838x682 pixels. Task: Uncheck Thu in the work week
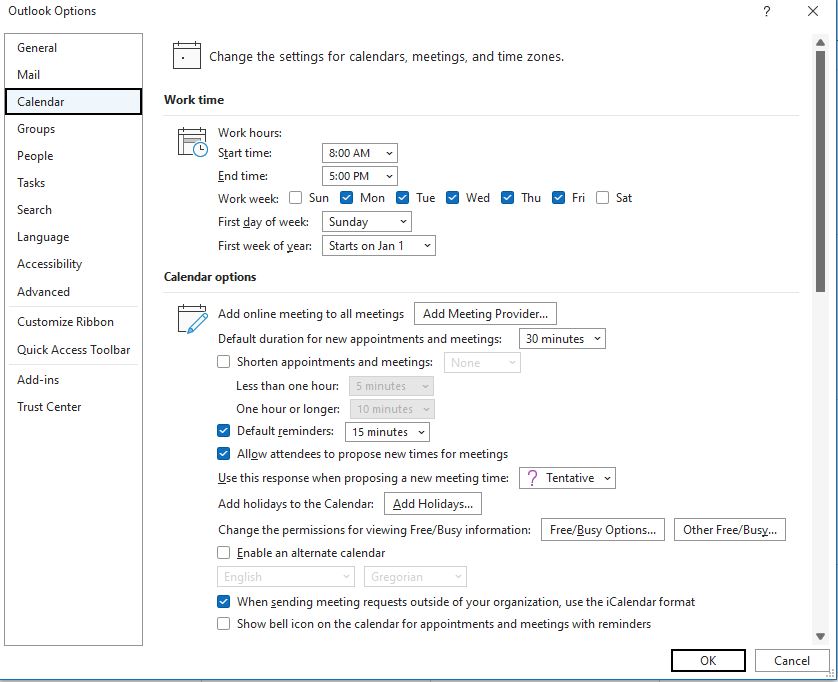tap(507, 198)
